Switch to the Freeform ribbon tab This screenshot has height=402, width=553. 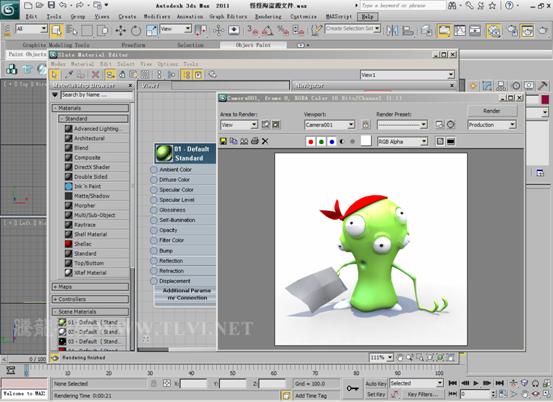(x=133, y=45)
